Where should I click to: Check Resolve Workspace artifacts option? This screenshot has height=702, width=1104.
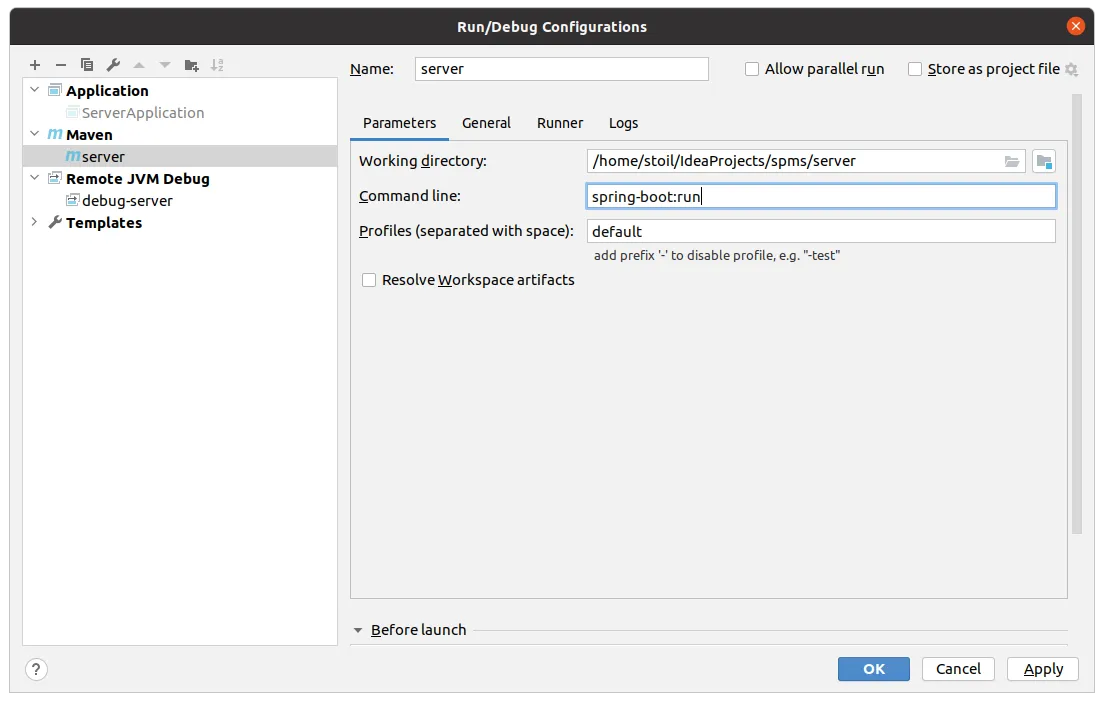pos(369,280)
